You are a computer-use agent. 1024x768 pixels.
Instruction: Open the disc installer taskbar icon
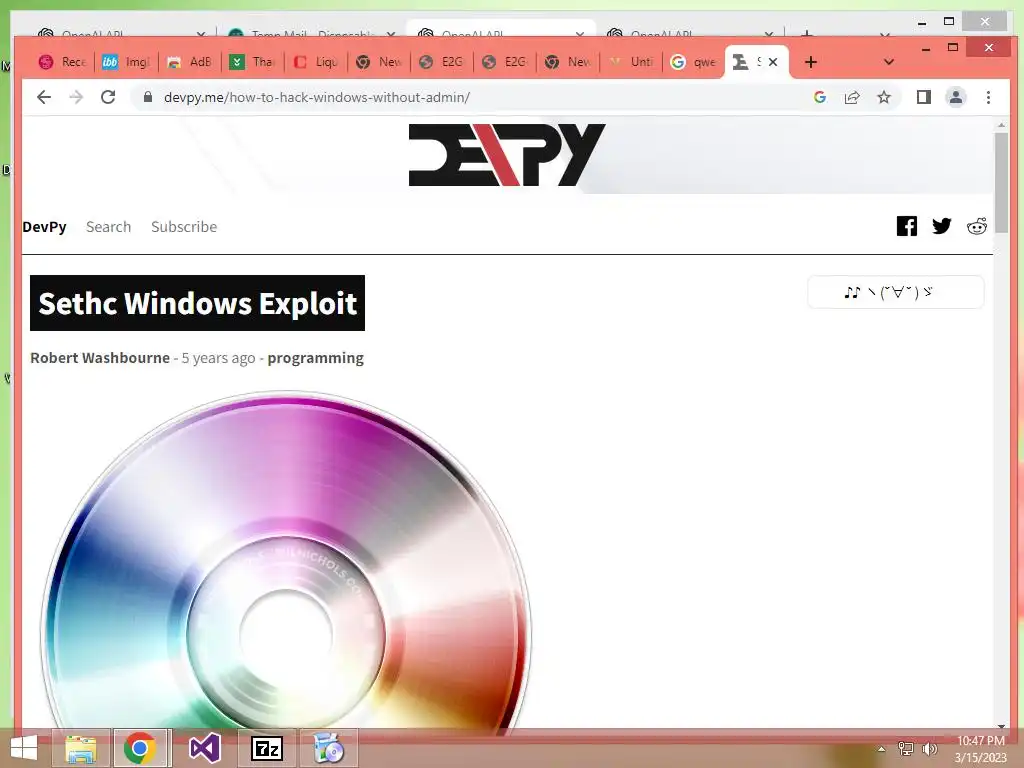pos(328,748)
